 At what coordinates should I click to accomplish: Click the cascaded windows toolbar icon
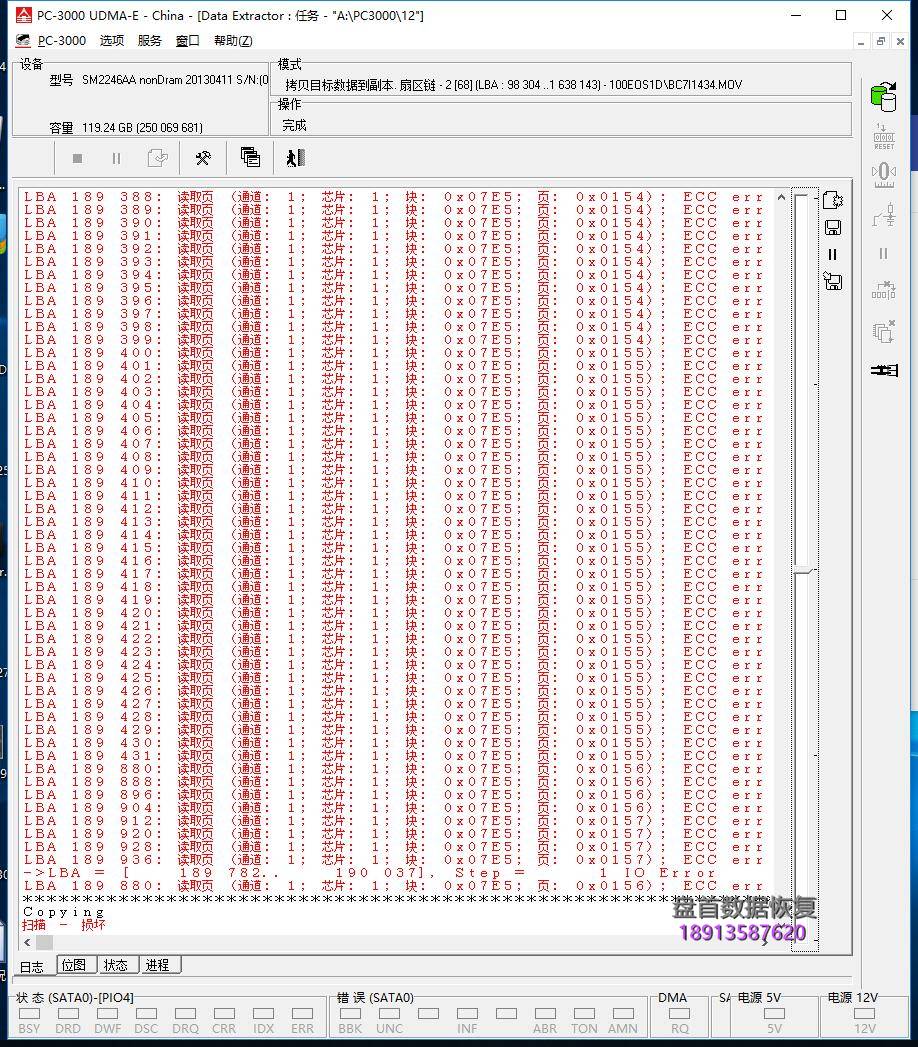click(x=250, y=157)
